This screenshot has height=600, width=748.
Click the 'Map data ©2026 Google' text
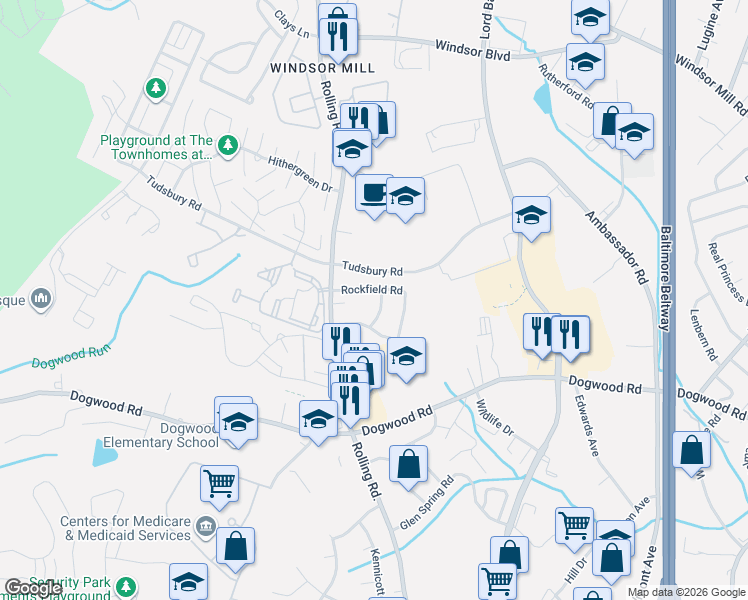(x=687, y=593)
